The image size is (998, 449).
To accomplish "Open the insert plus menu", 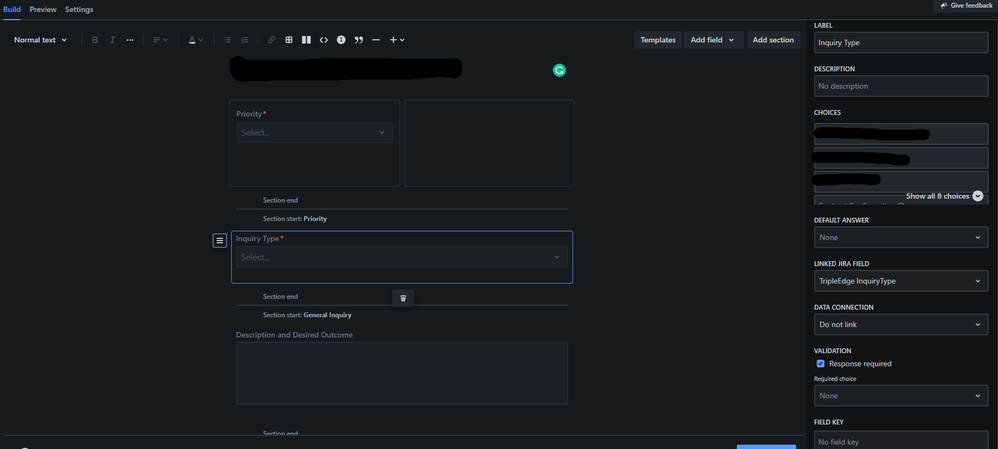I will click(397, 39).
